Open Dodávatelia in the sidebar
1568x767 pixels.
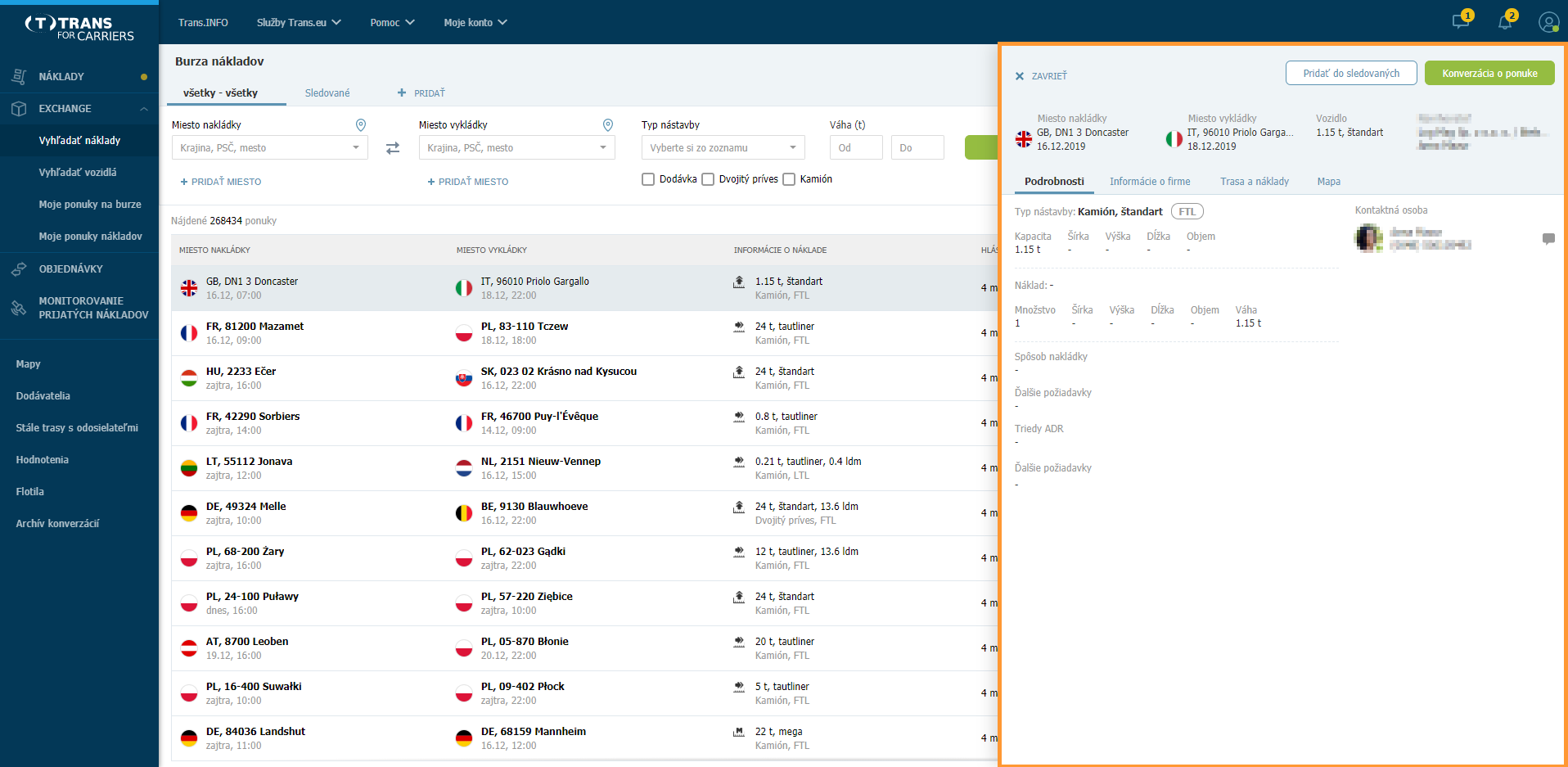pyautogui.click(x=43, y=396)
